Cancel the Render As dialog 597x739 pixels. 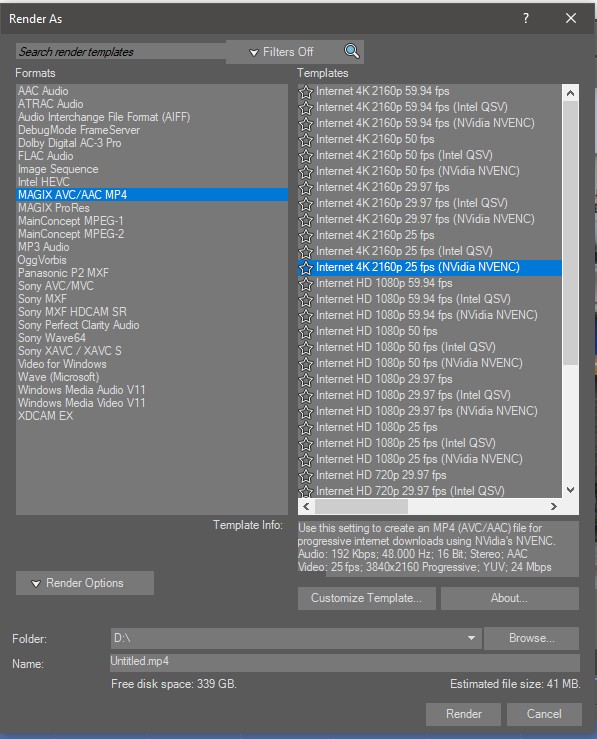coord(544,714)
